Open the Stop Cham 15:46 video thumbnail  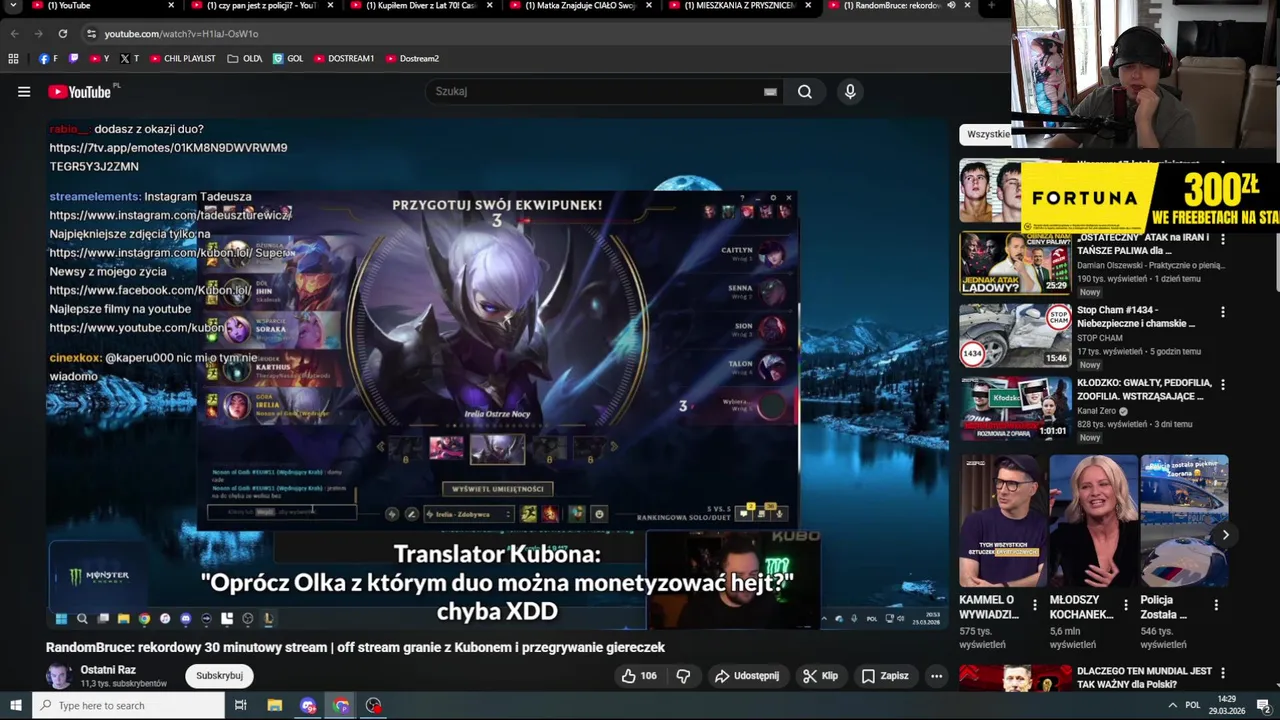click(1015, 336)
